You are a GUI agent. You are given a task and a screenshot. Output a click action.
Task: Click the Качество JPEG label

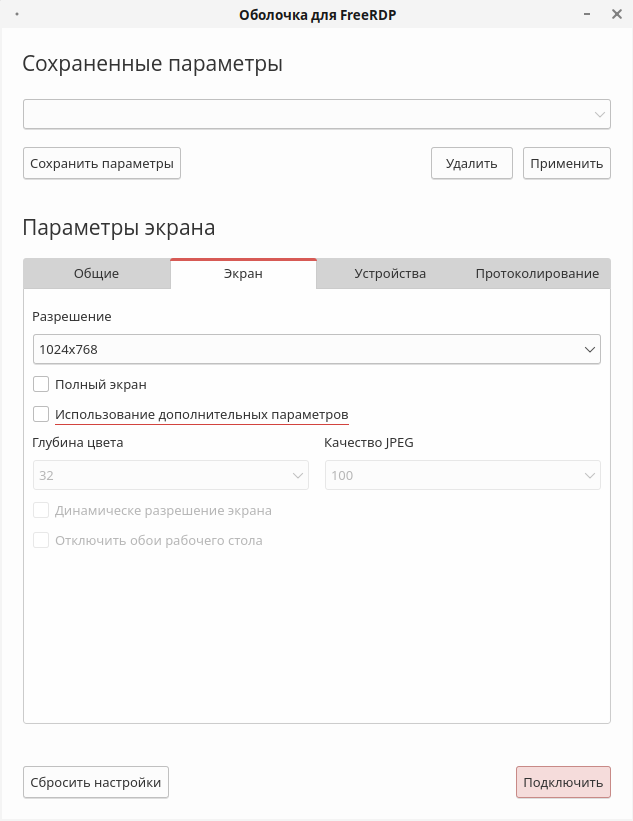369,443
